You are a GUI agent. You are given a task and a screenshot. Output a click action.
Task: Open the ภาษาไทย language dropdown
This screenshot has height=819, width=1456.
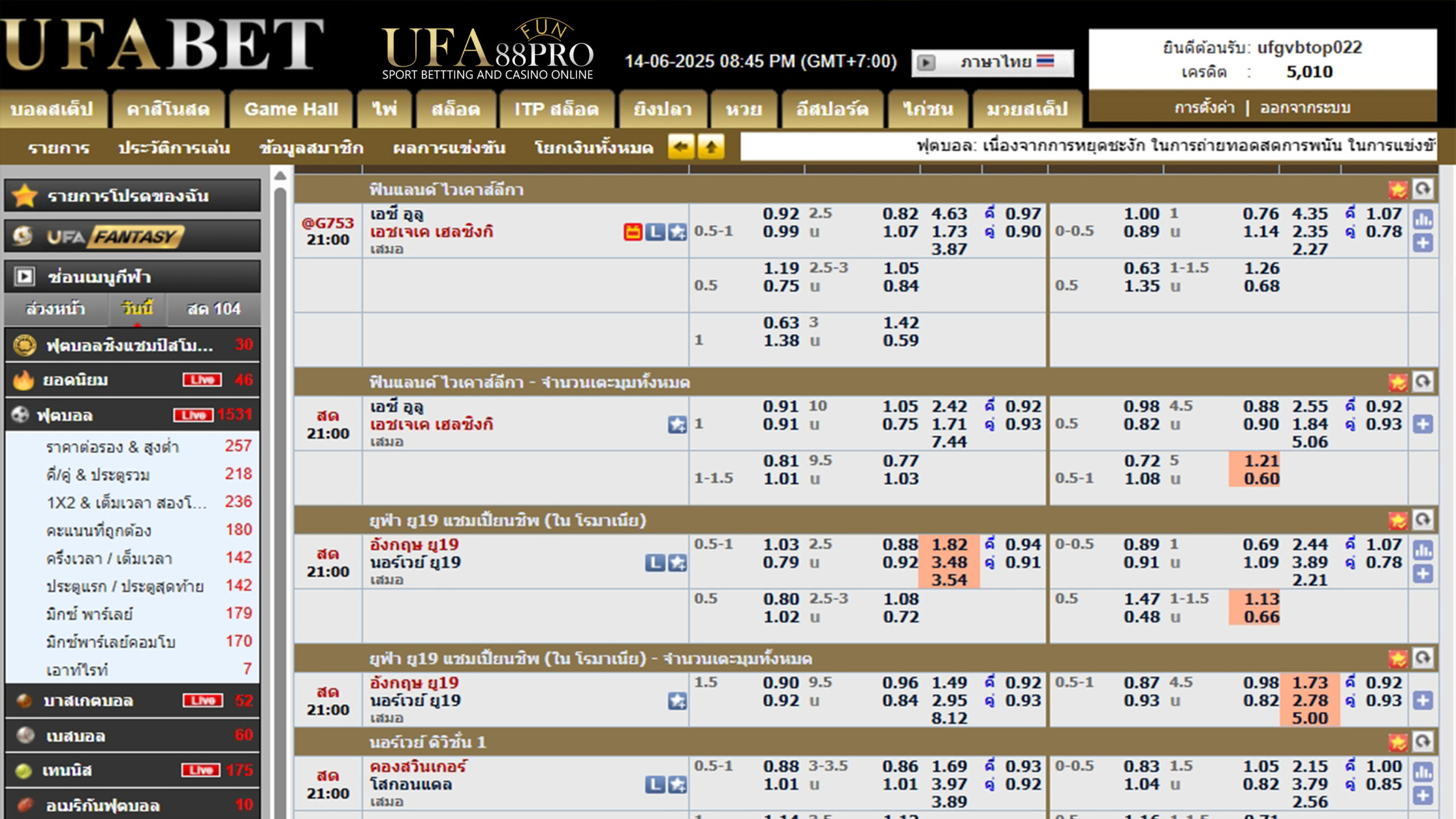[992, 63]
